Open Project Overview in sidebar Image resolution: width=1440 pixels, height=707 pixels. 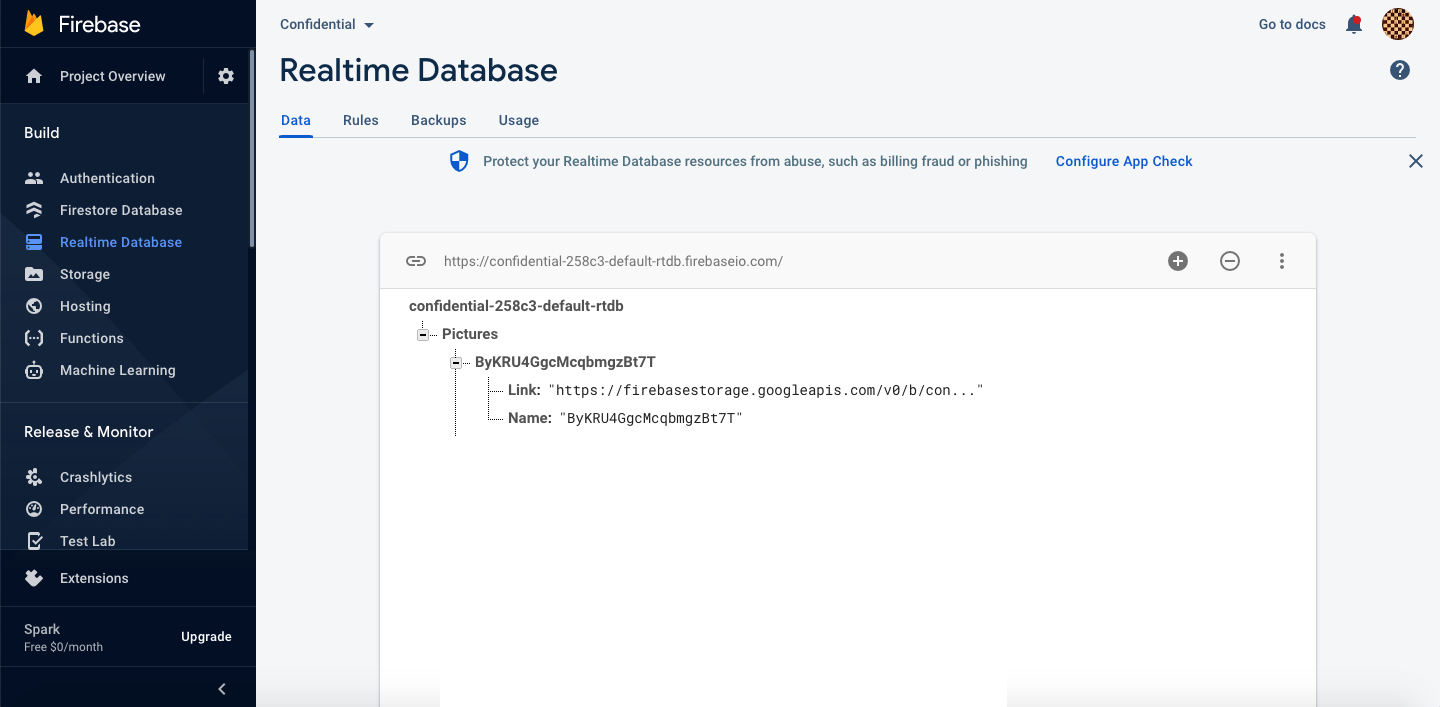point(113,76)
